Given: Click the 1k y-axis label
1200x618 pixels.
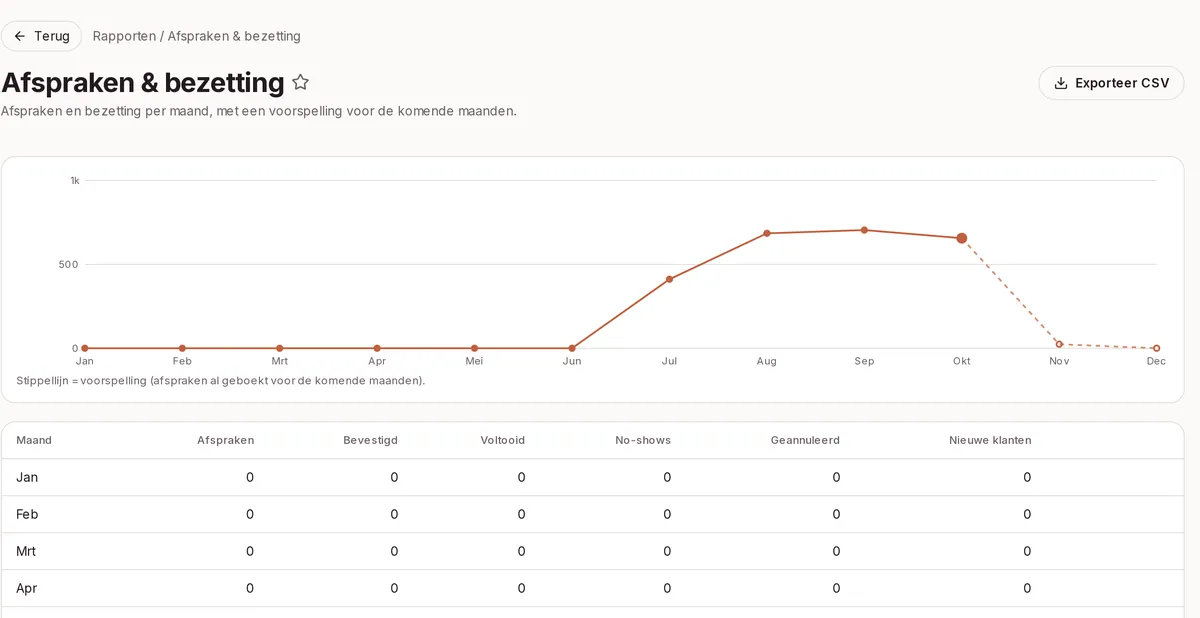Looking at the screenshot, I should pyautogui.click(x=75, y=181).
